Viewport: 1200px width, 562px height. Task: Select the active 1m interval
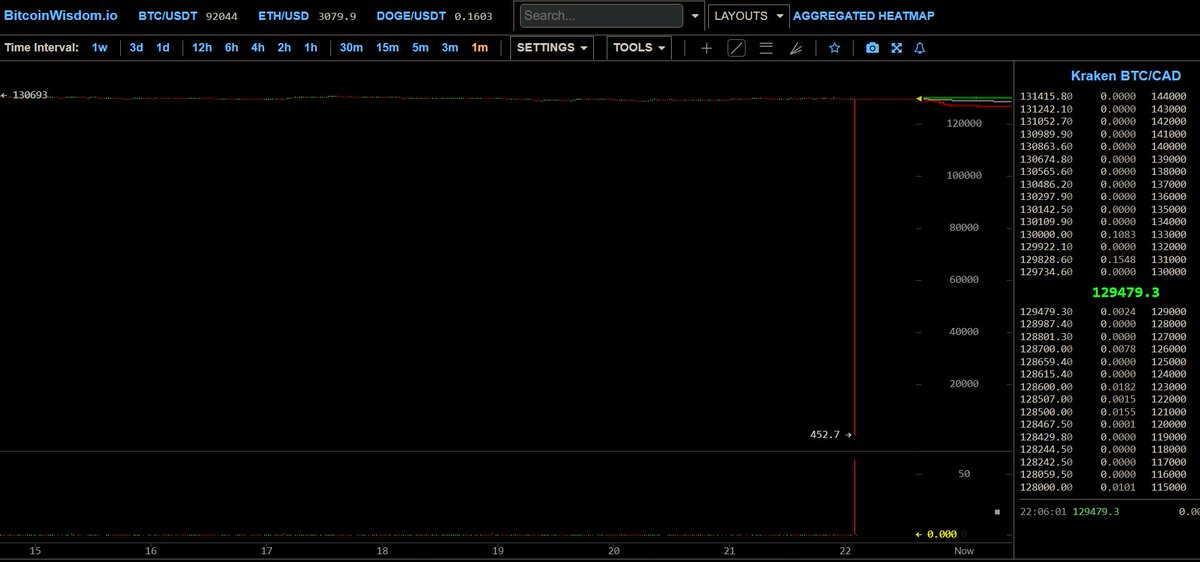click(x=480, y=48)
